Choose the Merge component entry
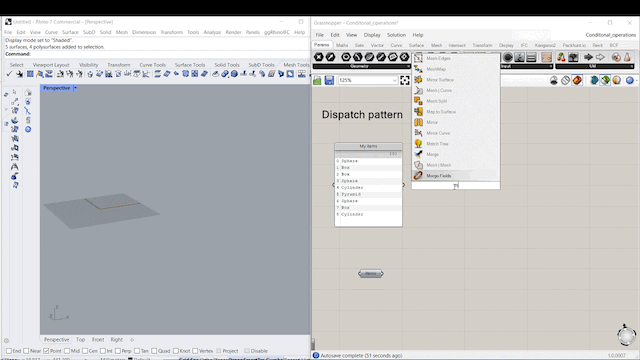This screenshot has width=640, height=360. 456,154
